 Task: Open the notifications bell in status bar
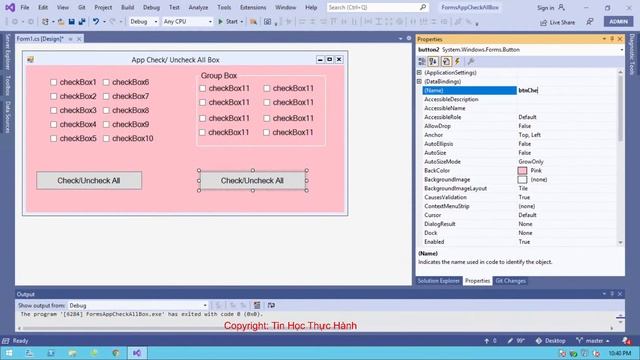pyautogui.click(x=626, y=341)
